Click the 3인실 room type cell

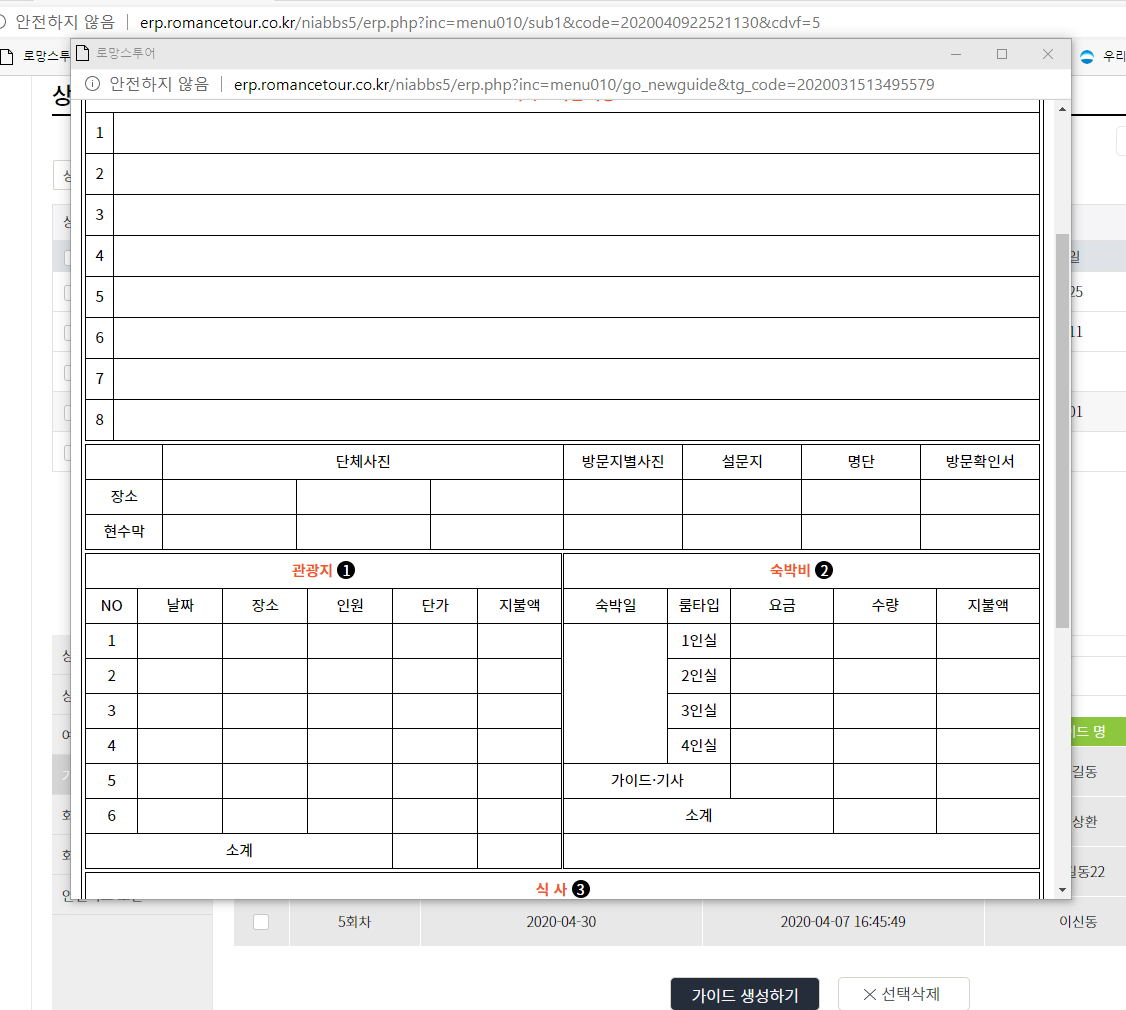coord(699,711)
